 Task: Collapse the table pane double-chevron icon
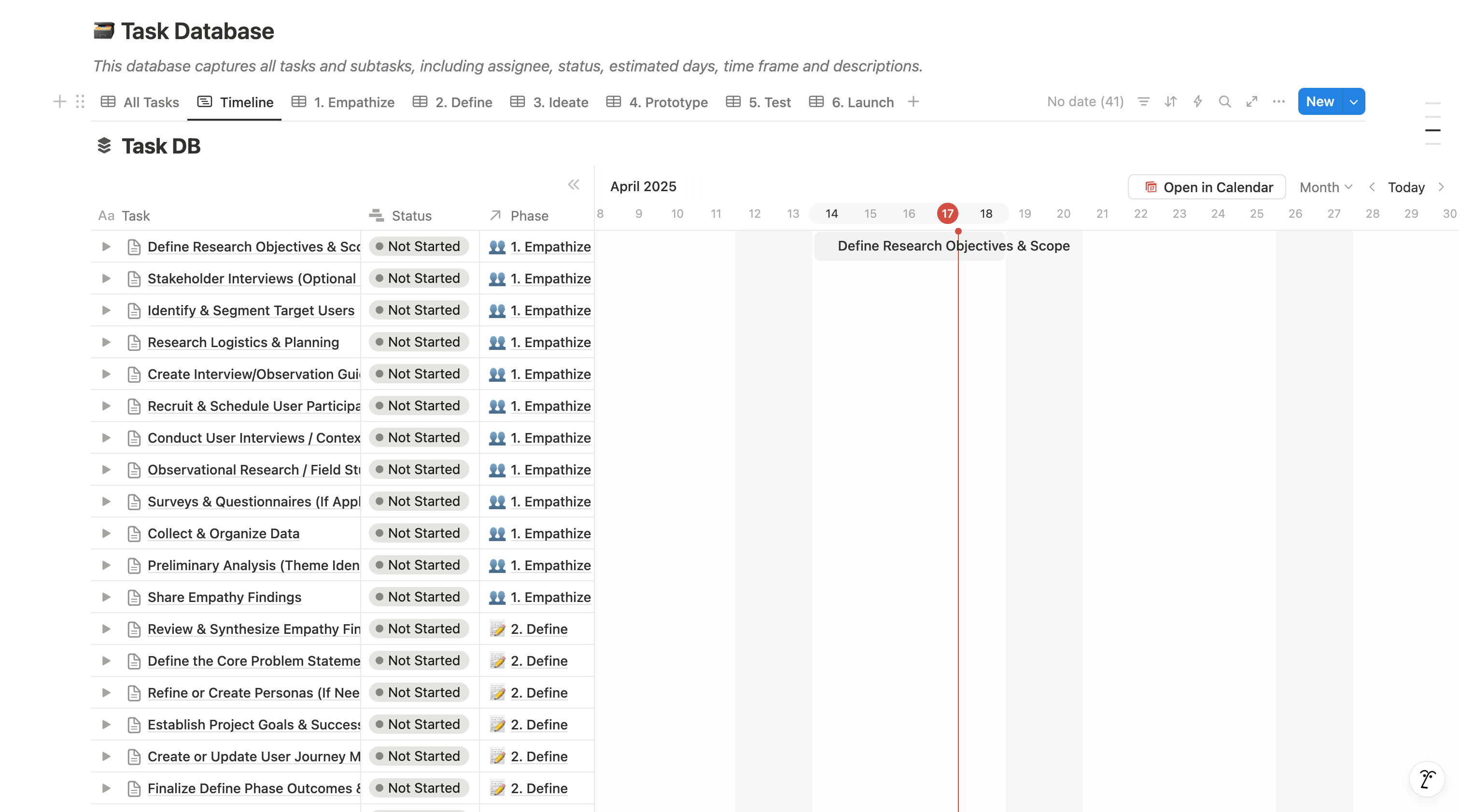coord(574,185)
